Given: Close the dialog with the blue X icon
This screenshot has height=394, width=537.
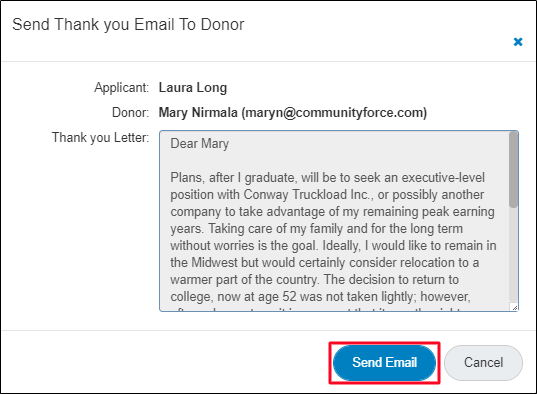Looking at the screenshot, I should click(518, 42).
